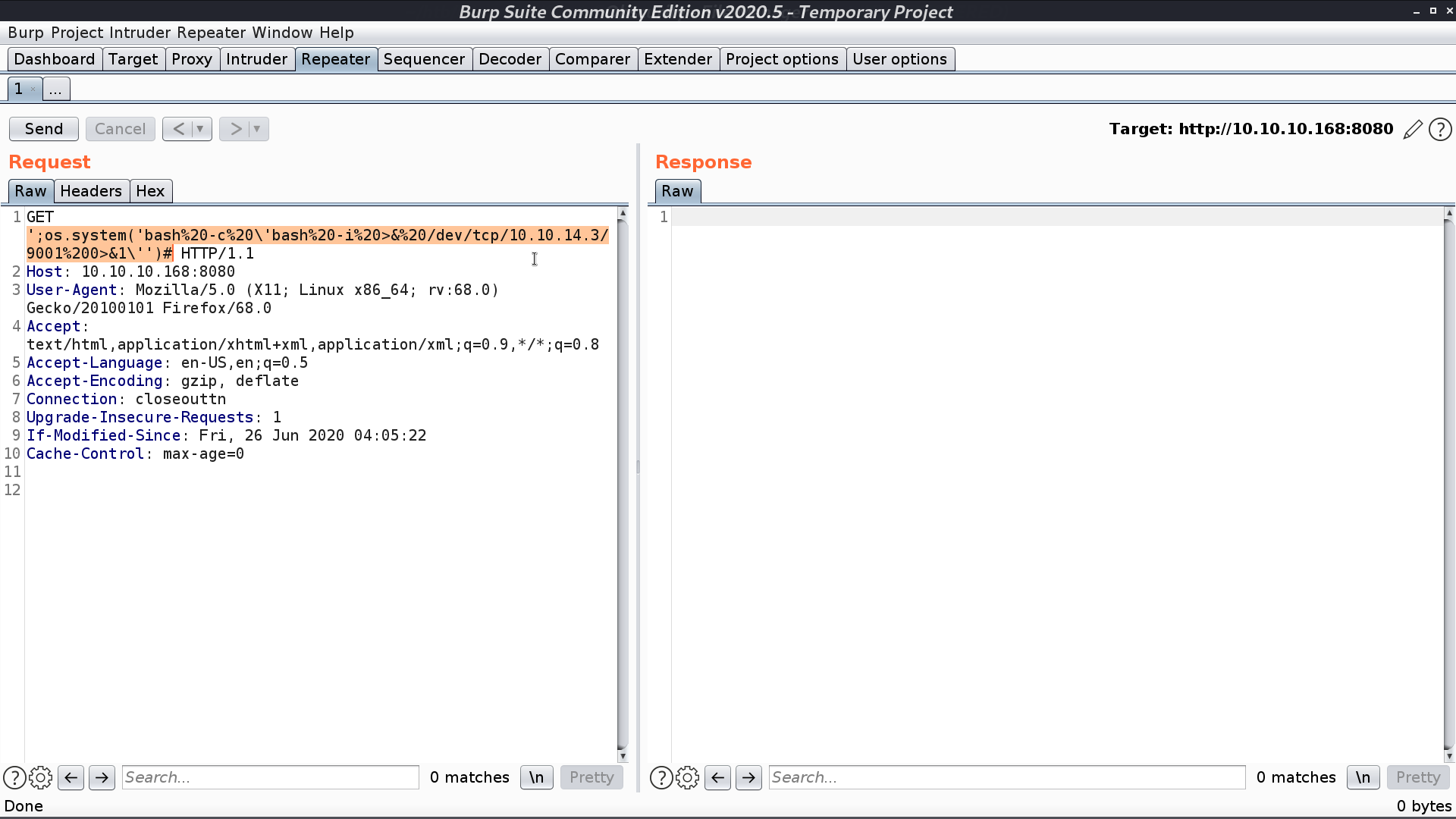Switch to the Proxy tab
1456x819 pixels.
192,59
